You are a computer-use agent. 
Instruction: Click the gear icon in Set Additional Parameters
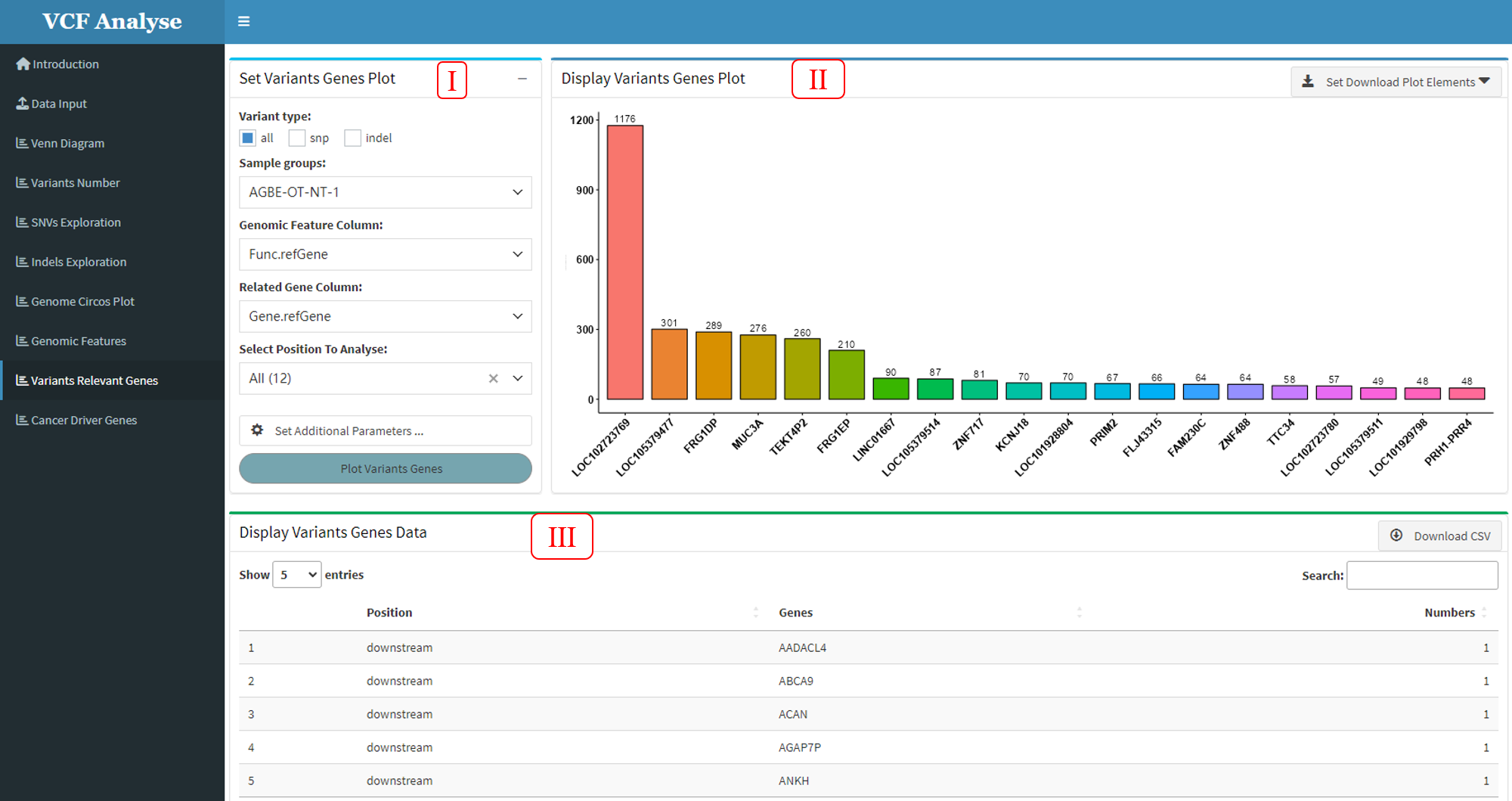point(257,430)
